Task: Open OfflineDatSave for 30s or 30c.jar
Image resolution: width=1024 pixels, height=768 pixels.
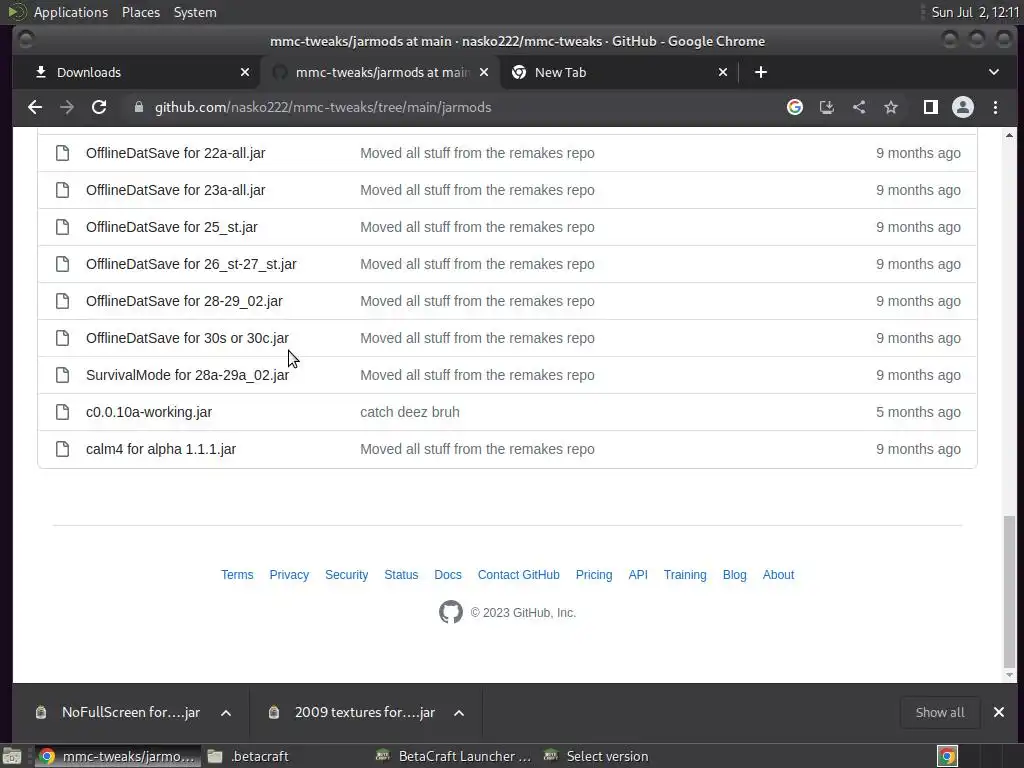Action: [187, 338]
